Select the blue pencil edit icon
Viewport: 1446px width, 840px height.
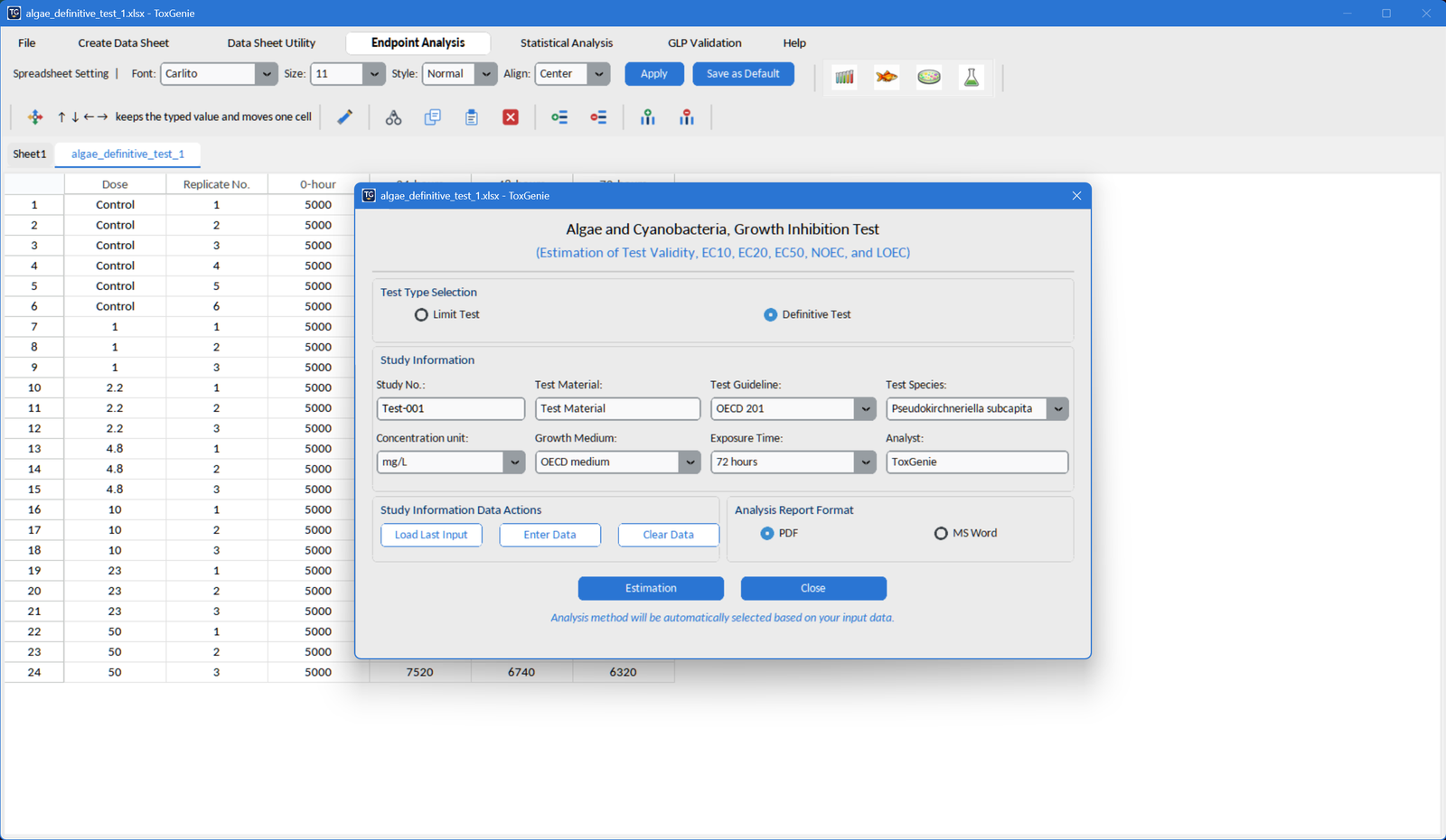click(x=345, y=117)
